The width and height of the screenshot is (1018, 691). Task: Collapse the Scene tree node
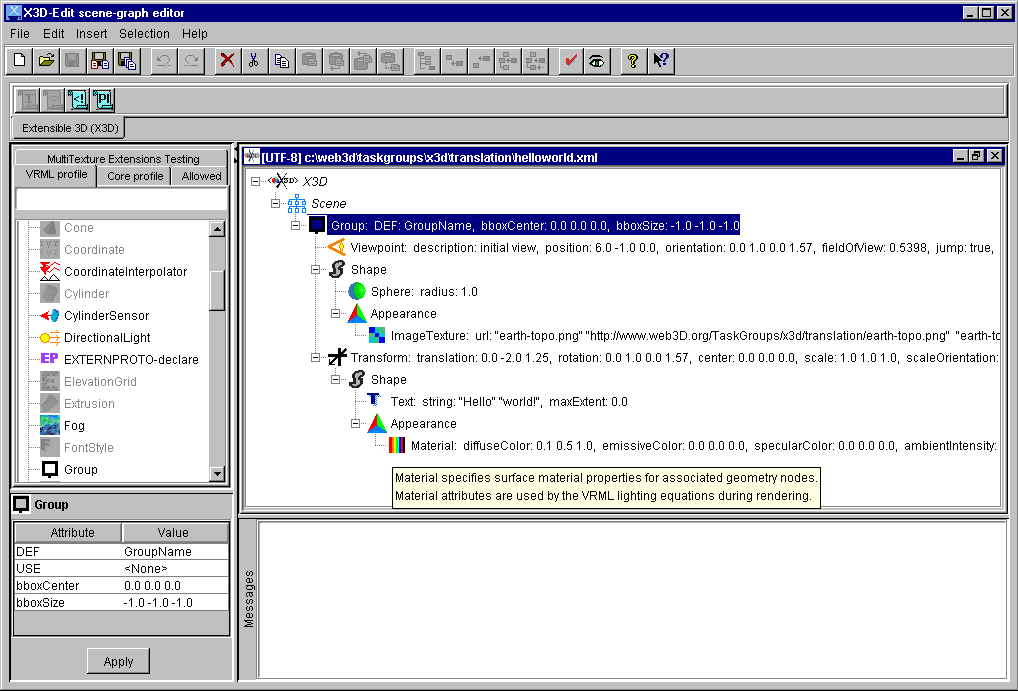(x=276, y=204)
